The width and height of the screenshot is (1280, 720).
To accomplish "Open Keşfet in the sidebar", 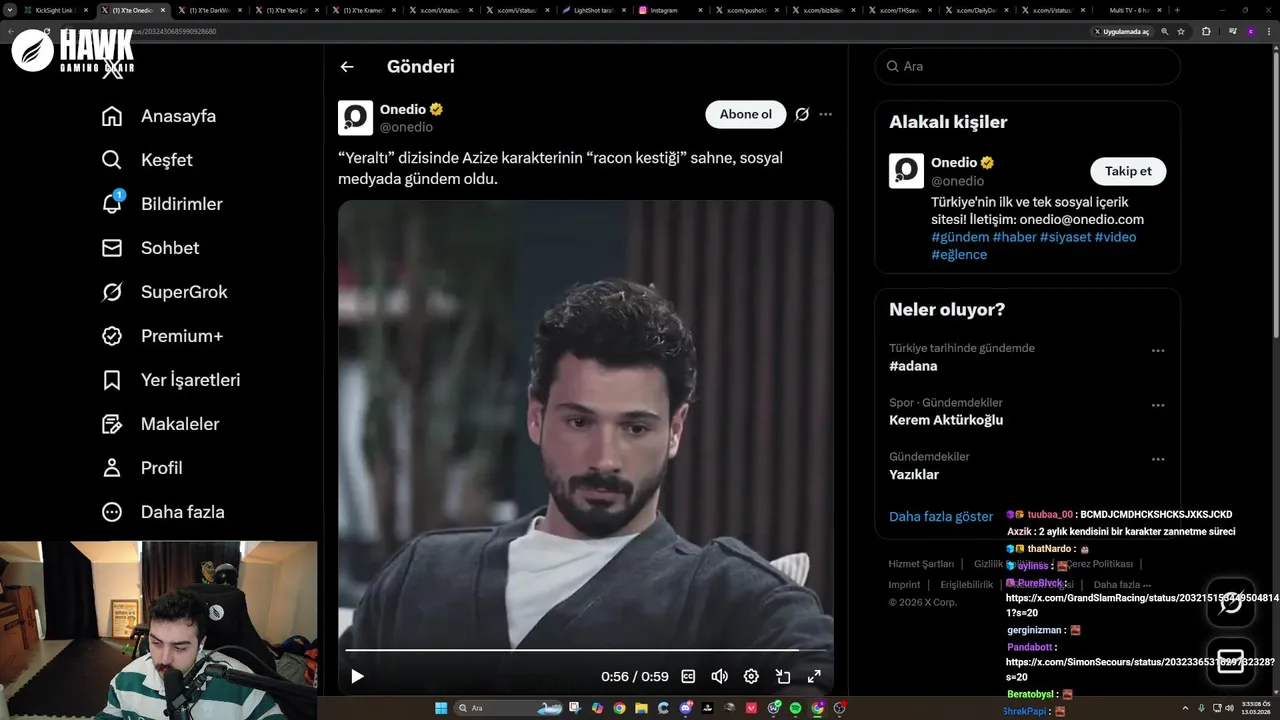I will tap(146, 160).
